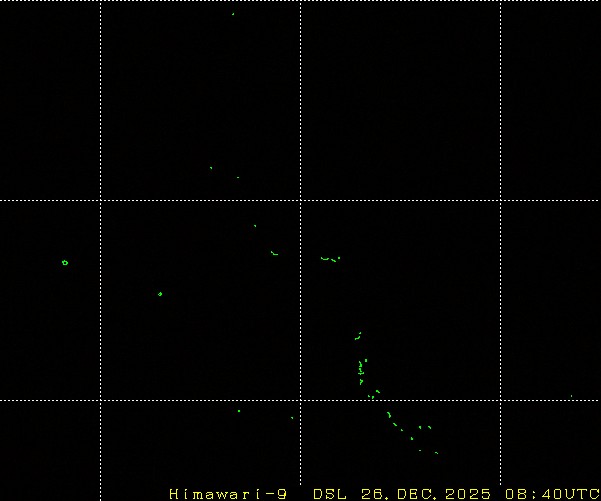
Task: Click the lower-center grid line intersection
Action: pos(301,400)
